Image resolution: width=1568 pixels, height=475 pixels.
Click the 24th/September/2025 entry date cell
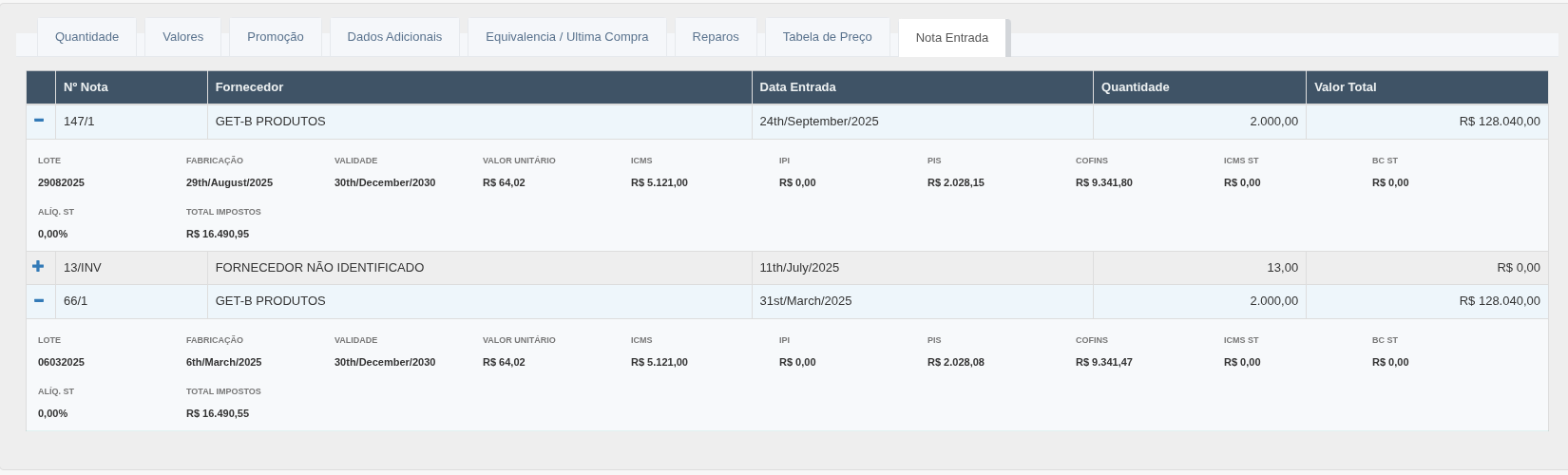922,122
